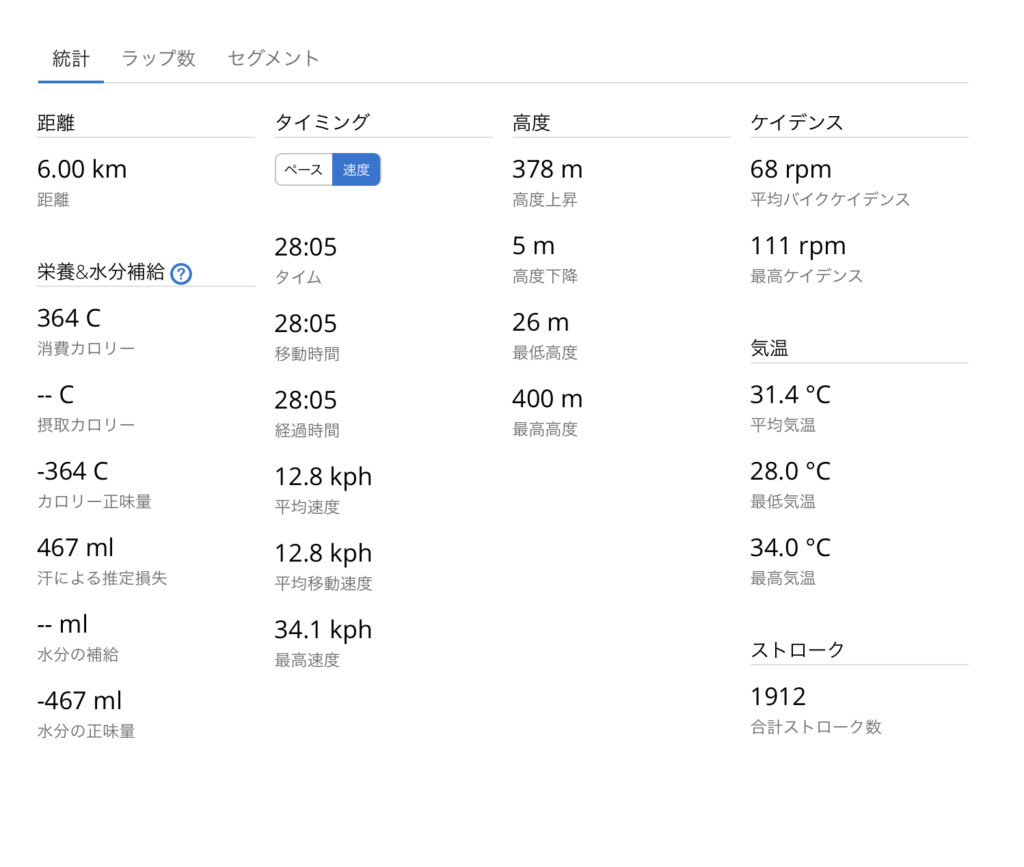
Task: Click the 水分の補給 empty ml value
Action: tap(62, 624)
